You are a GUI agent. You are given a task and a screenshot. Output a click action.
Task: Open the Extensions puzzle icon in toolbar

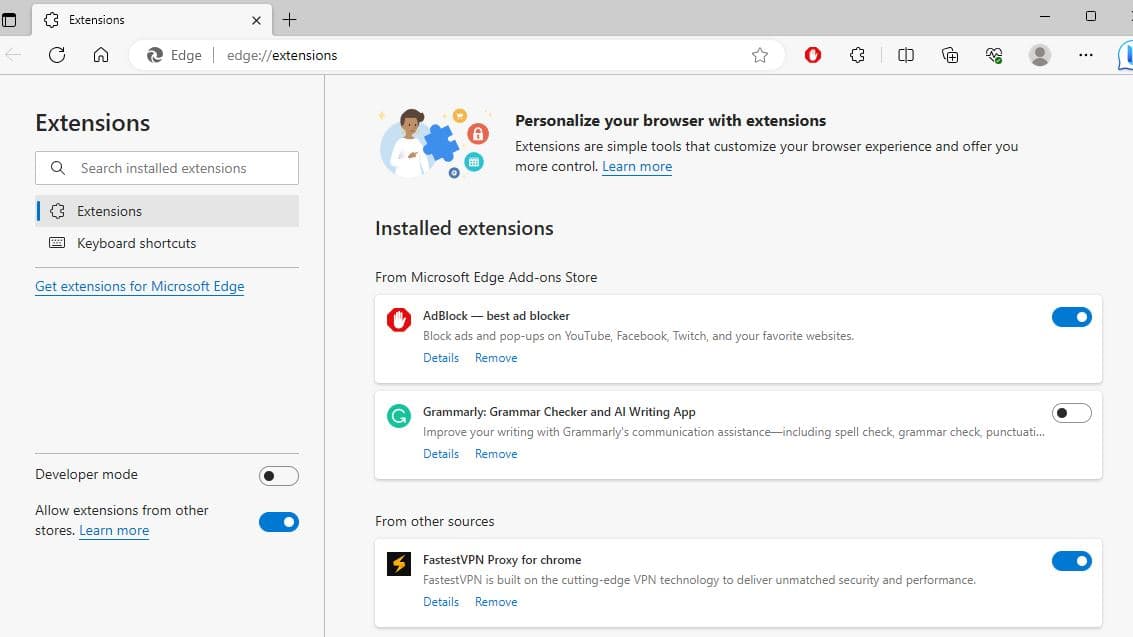click(x=857, y=55)
